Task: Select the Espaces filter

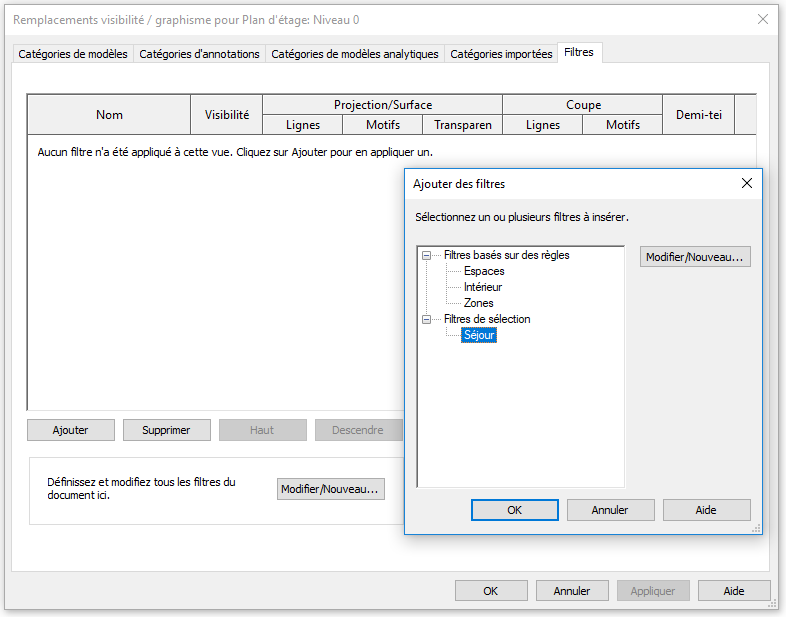Action: [484, 271]
